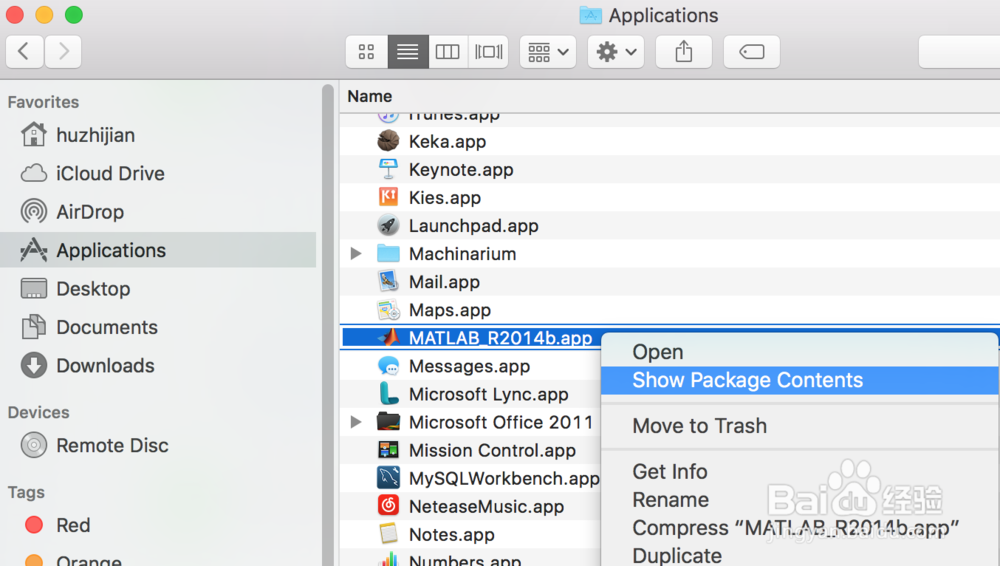
Task: Select the MATLAB_R2014b.app icon
Action: tap(388, 337)
